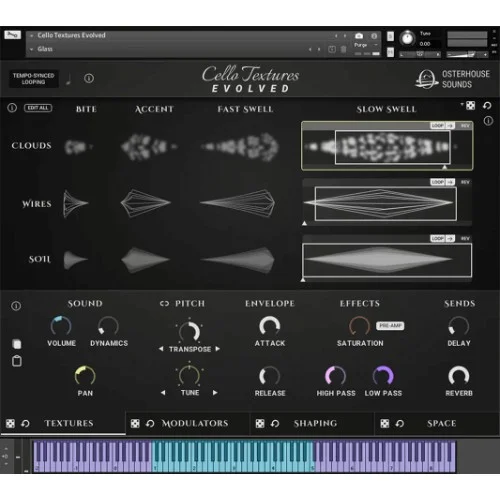The width and height of the screenshot is (500, 500).
Task: Step Transpose up with the right arrow
Action: pyautogui.click(x=218, y=349)
